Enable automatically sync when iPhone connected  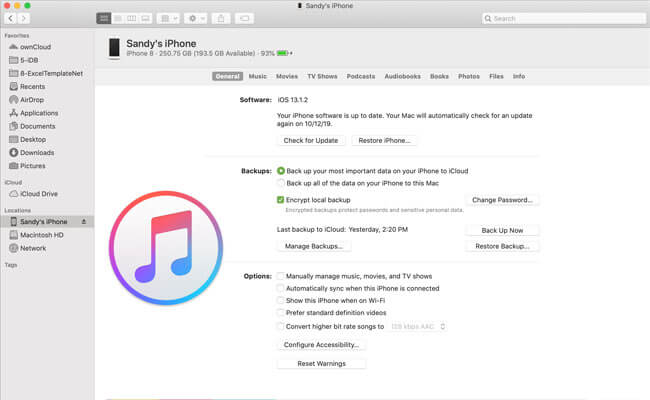281,288
